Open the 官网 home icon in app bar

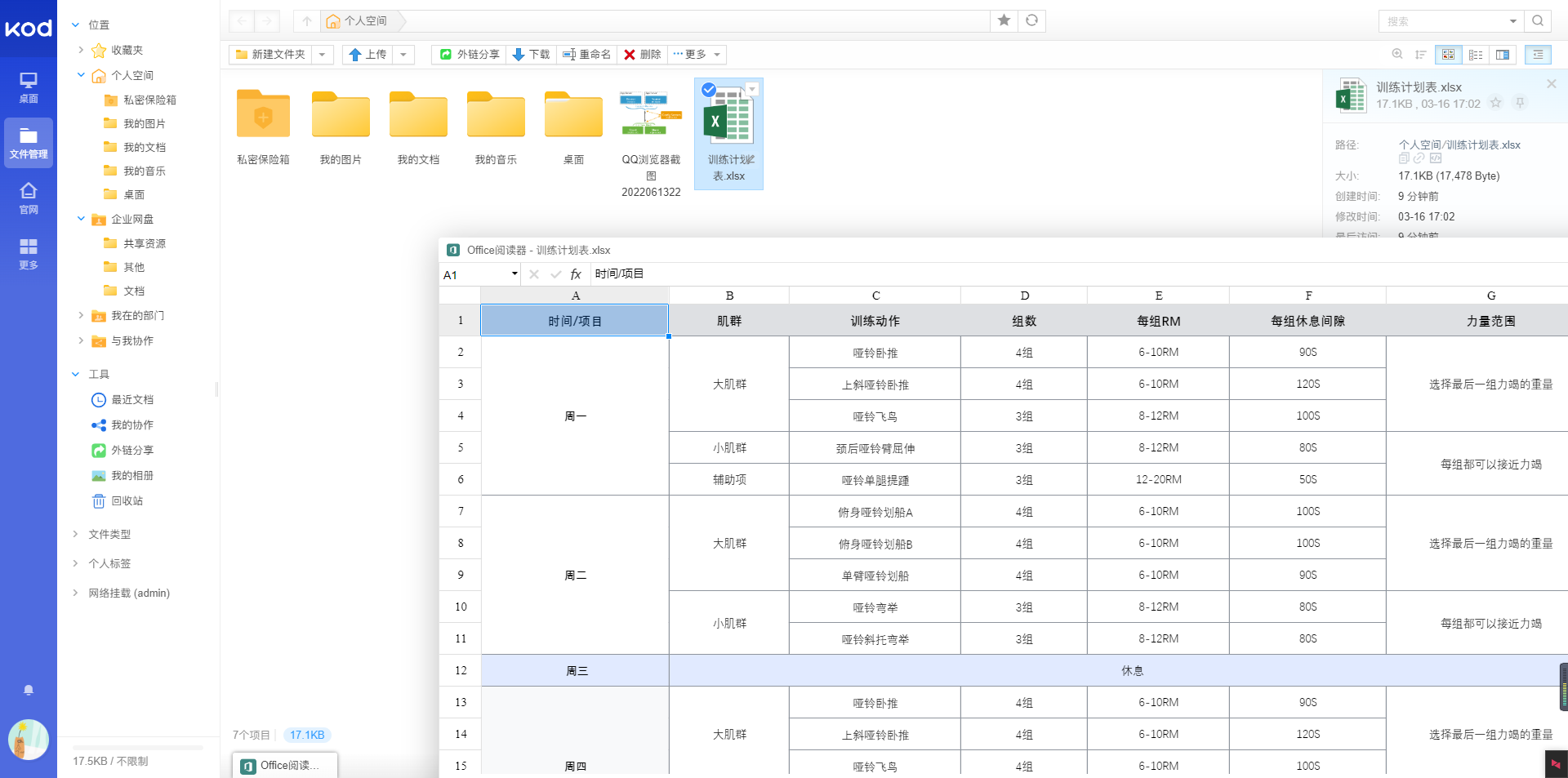click(29, 198)
